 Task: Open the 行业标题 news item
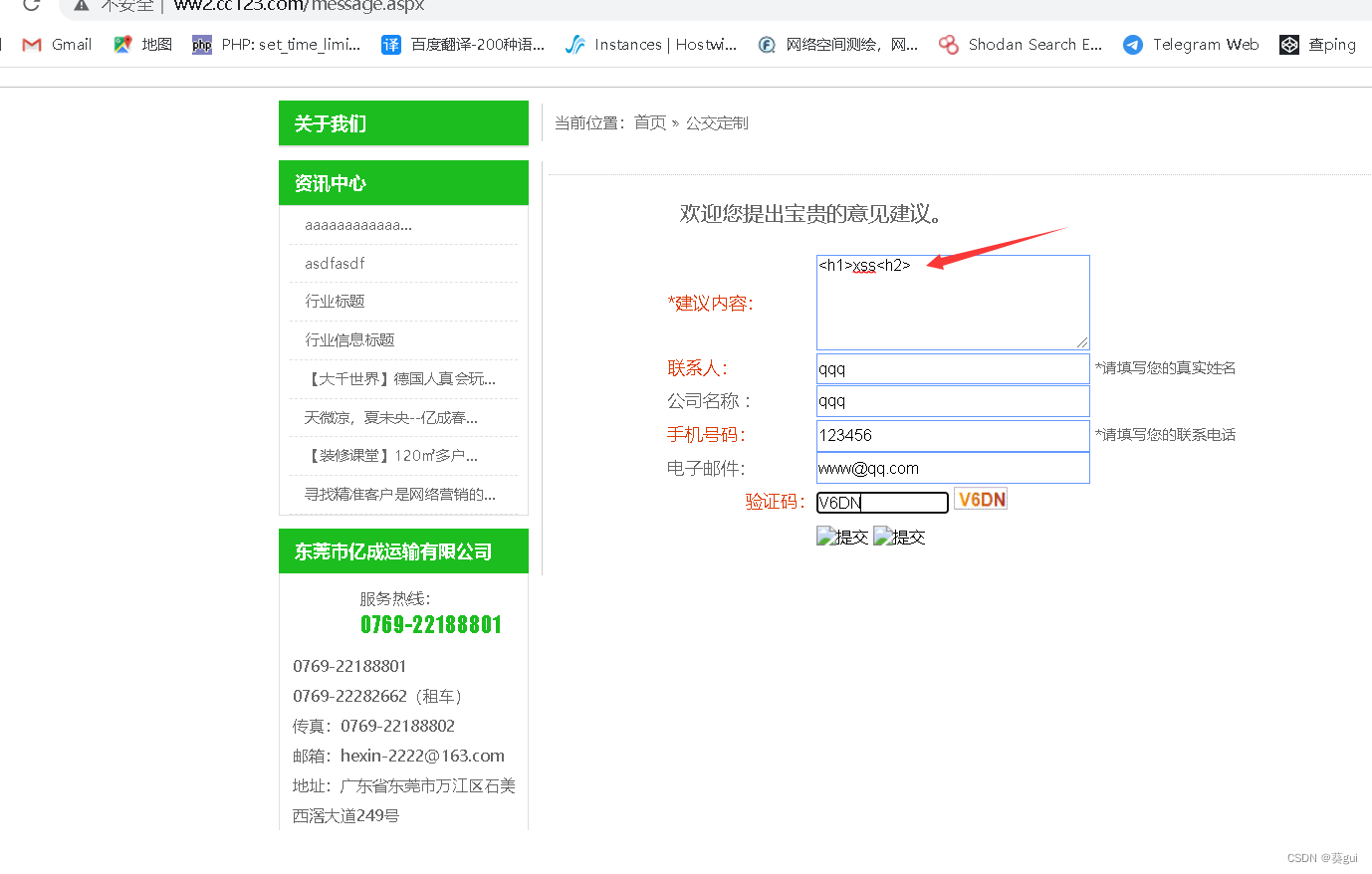(335, 302)
